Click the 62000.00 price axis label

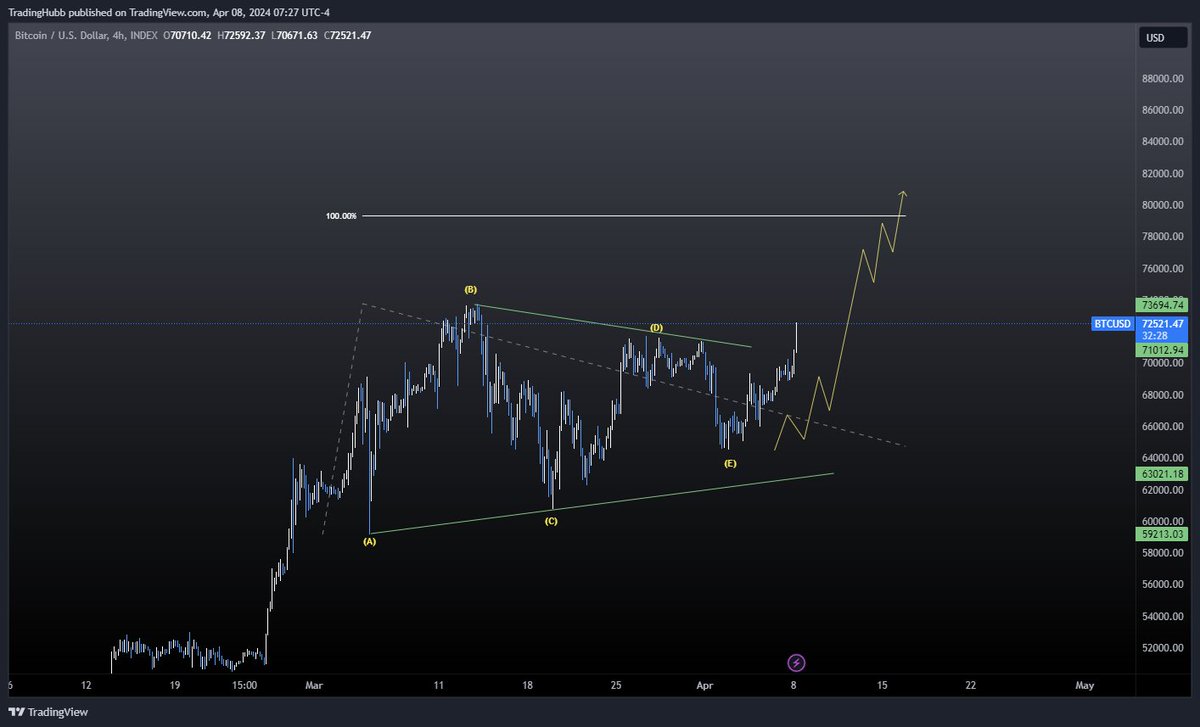[x=1164, y=490]
